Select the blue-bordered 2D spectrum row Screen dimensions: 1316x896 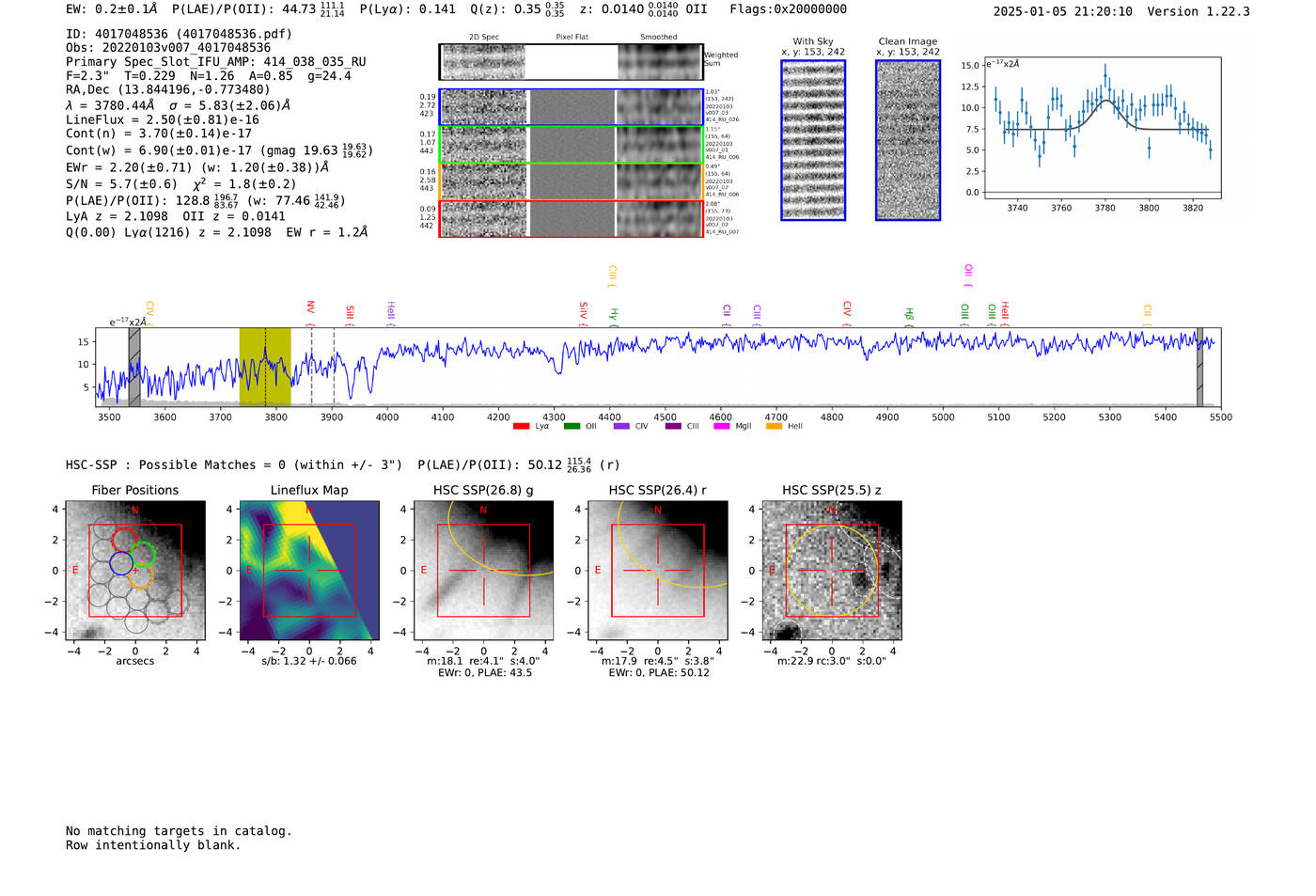tap(572, 107)
